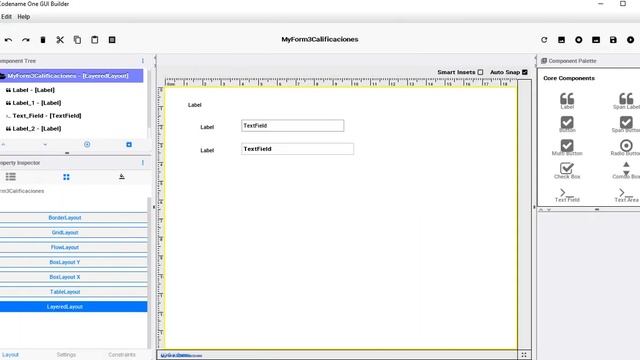
Task: Disable the Auto Snap checkbox
Action: click(x=525, y=72)
